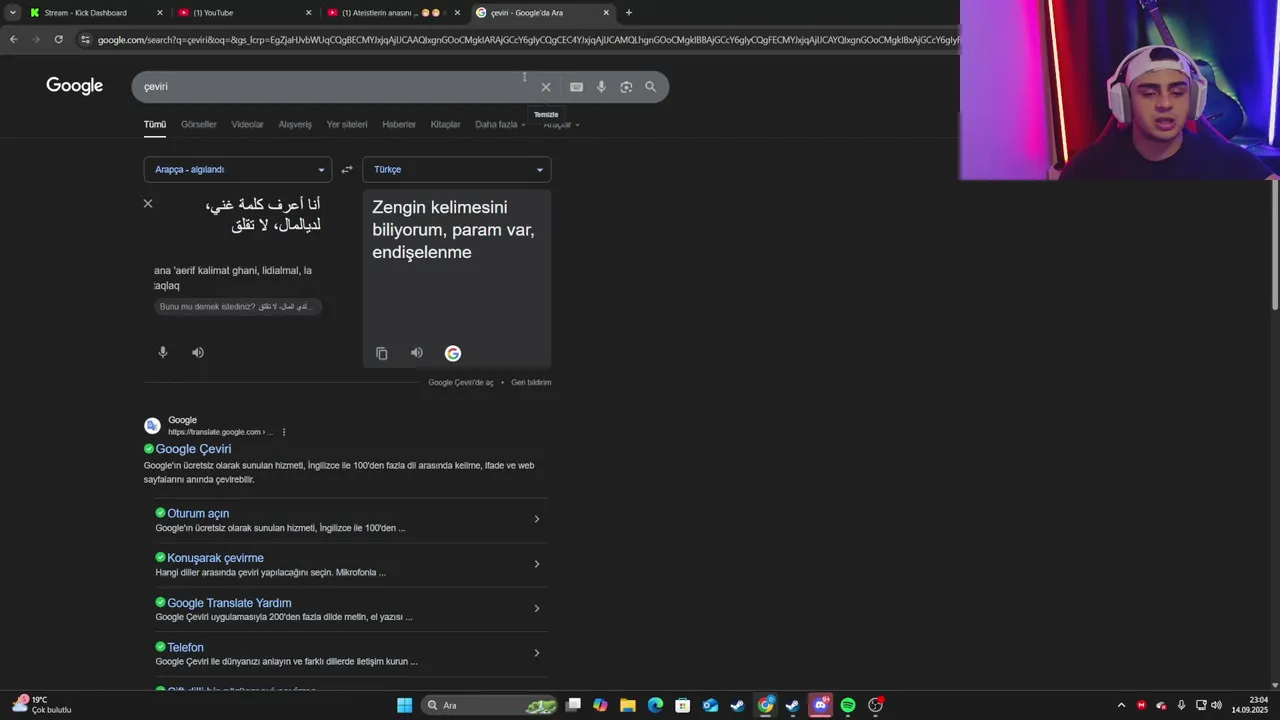Click the browser address bar URL
The height and width of the screenshot is (720, 1280).
pos(527,40)
